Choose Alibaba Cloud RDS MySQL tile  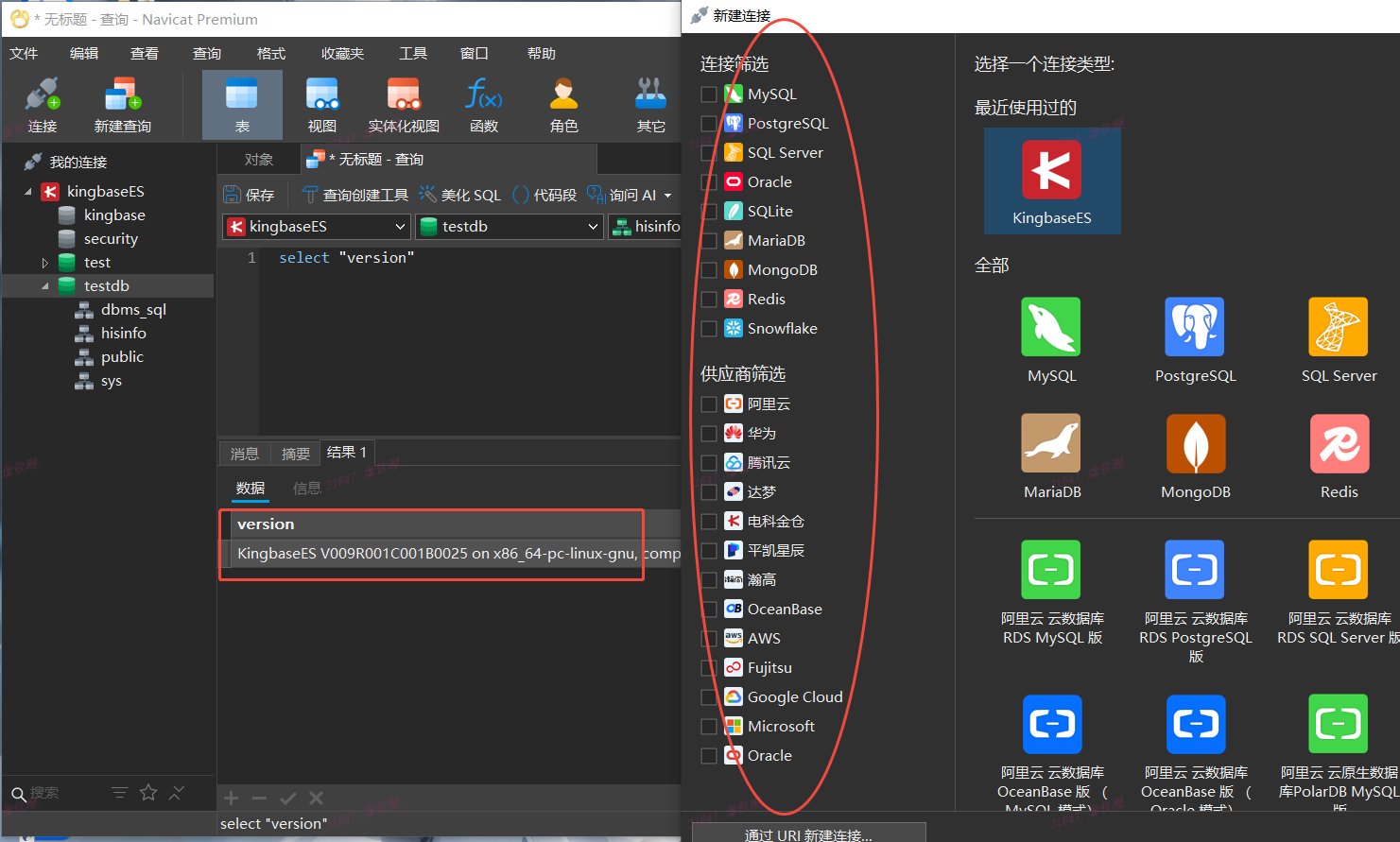point(1052,593)
